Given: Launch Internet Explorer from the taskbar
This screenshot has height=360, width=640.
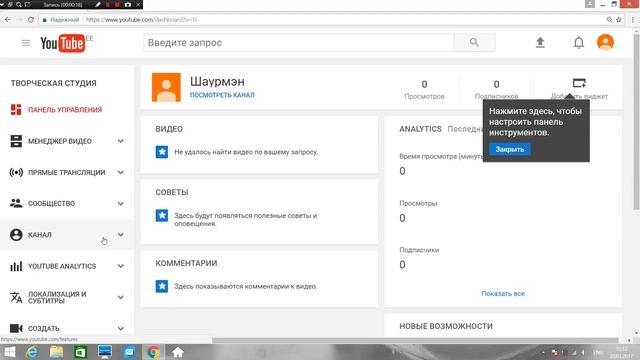Looking at the screenshot, I should 32,352.
